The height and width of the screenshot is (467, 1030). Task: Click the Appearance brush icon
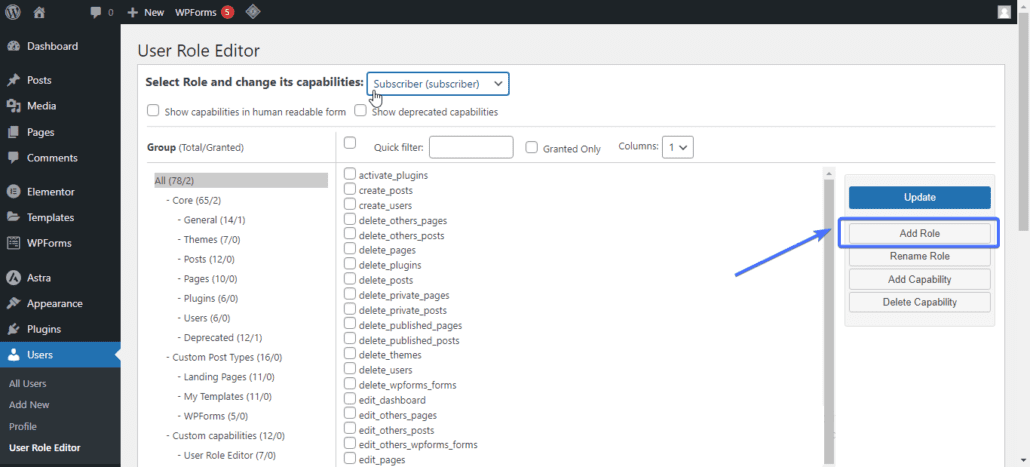tap(13, 303)
